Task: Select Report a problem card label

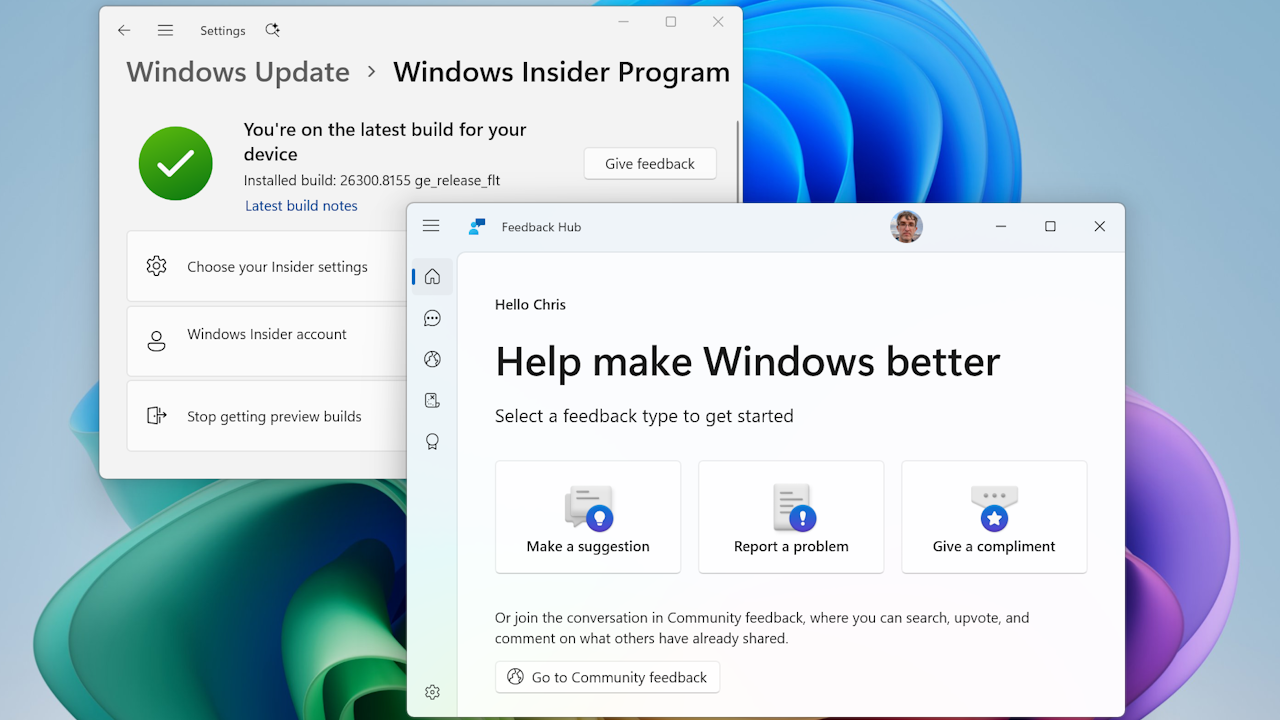Action: point(791,546)
